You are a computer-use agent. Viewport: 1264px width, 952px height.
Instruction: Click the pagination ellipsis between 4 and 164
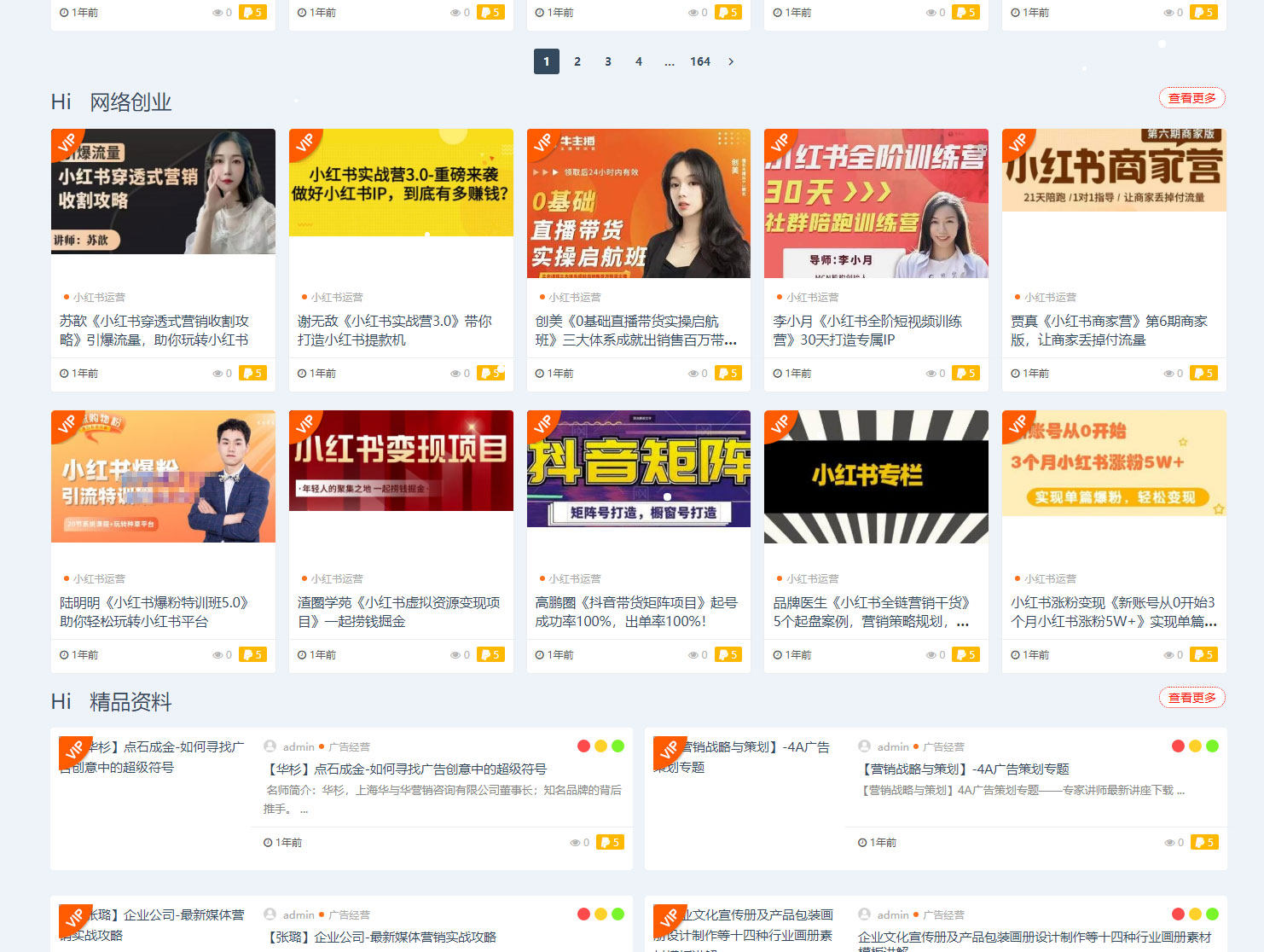669,61
